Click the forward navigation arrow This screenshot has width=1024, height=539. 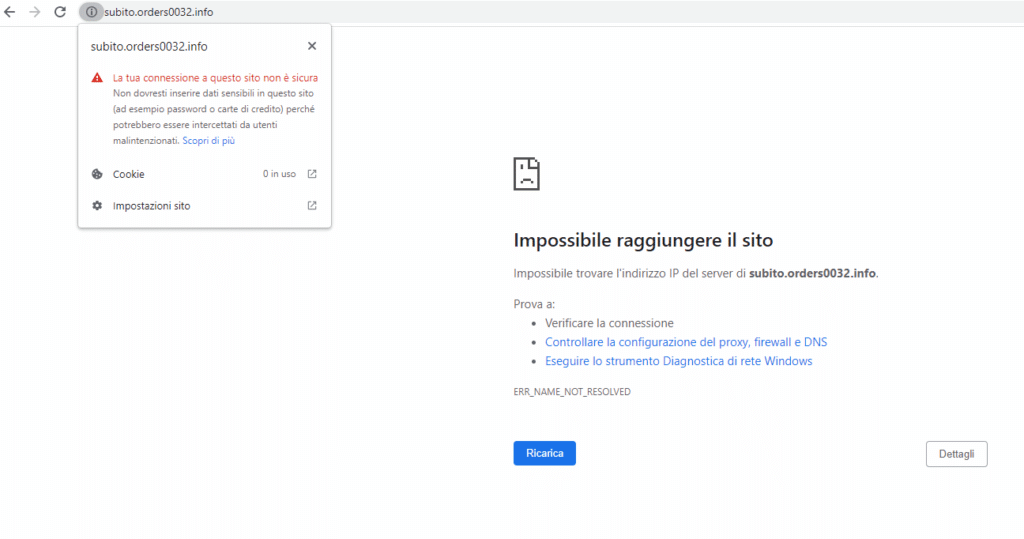tap(35, 12)
